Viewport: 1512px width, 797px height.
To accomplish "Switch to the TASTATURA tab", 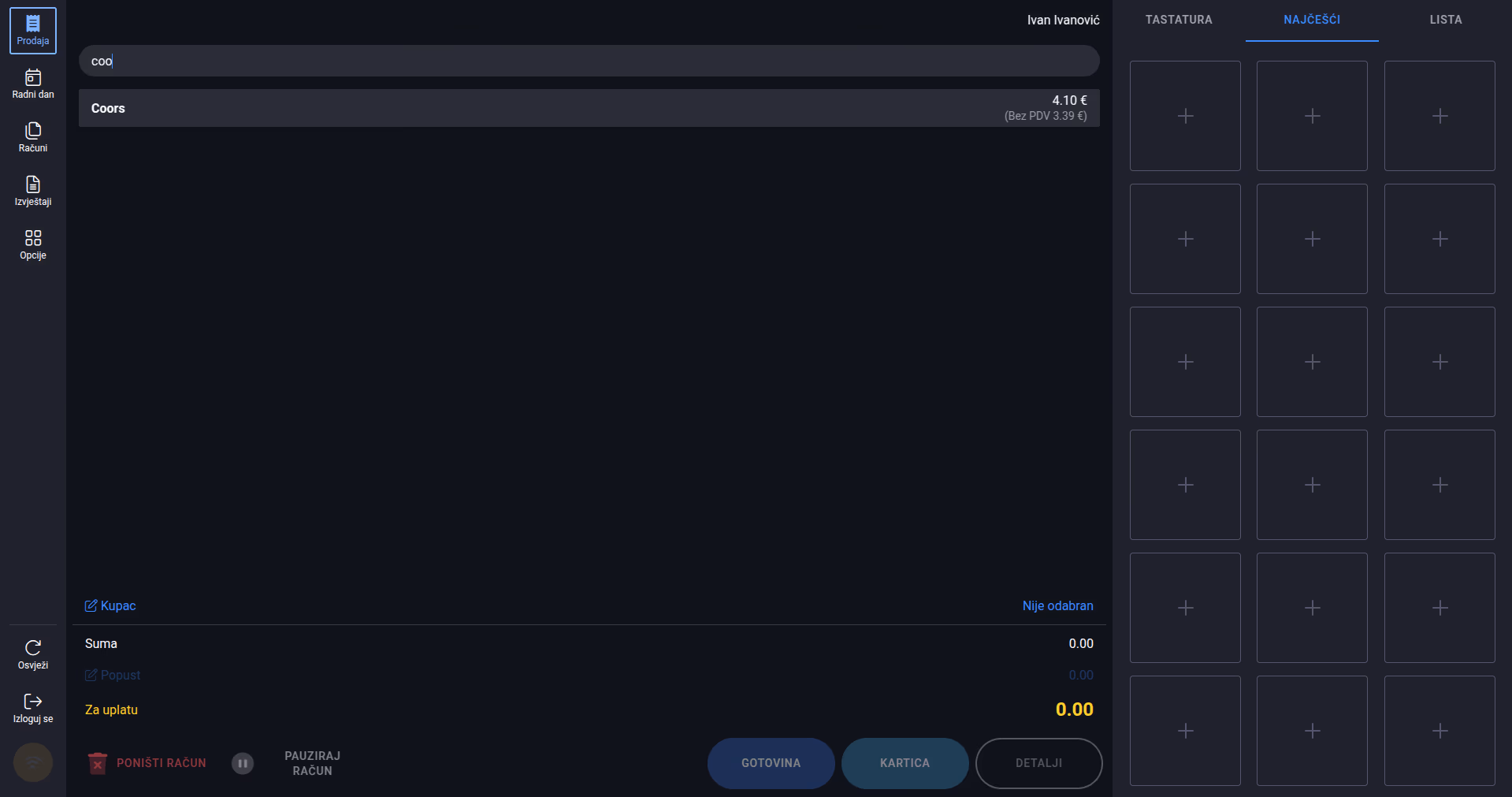I will (1179, 20).
